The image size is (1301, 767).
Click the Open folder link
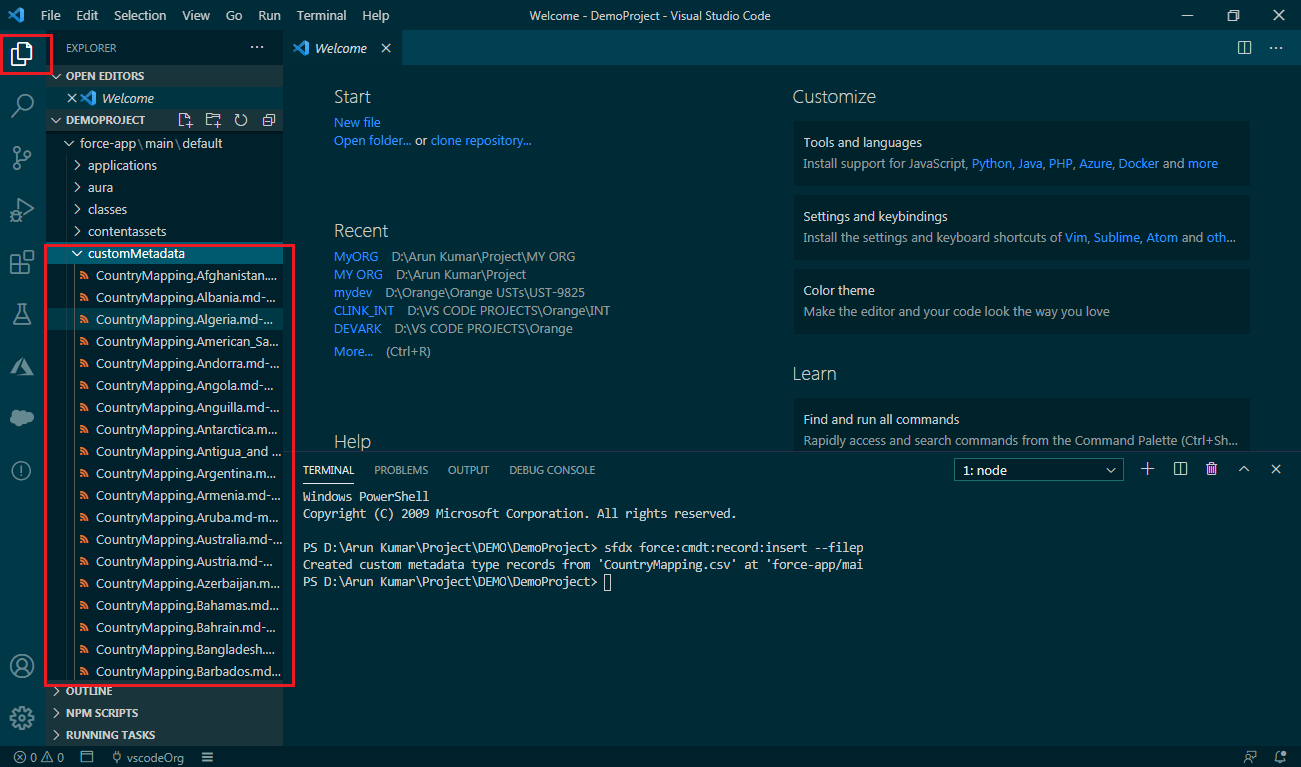(x=372, y=141)
